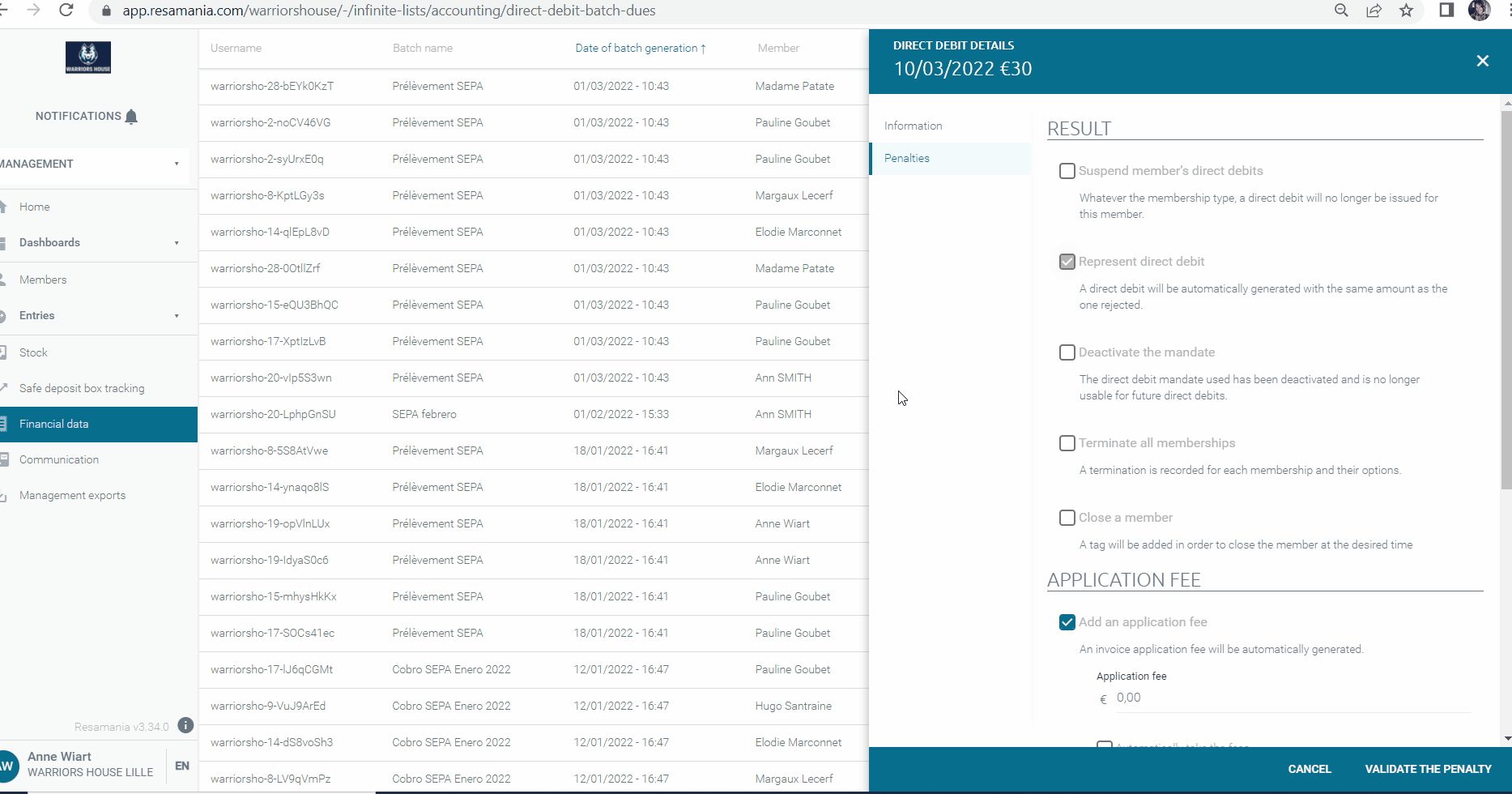The height and width of the screenshot is (794, 1512).
Task: Sort by the Member column header
Action: click(x=778, y=49)
